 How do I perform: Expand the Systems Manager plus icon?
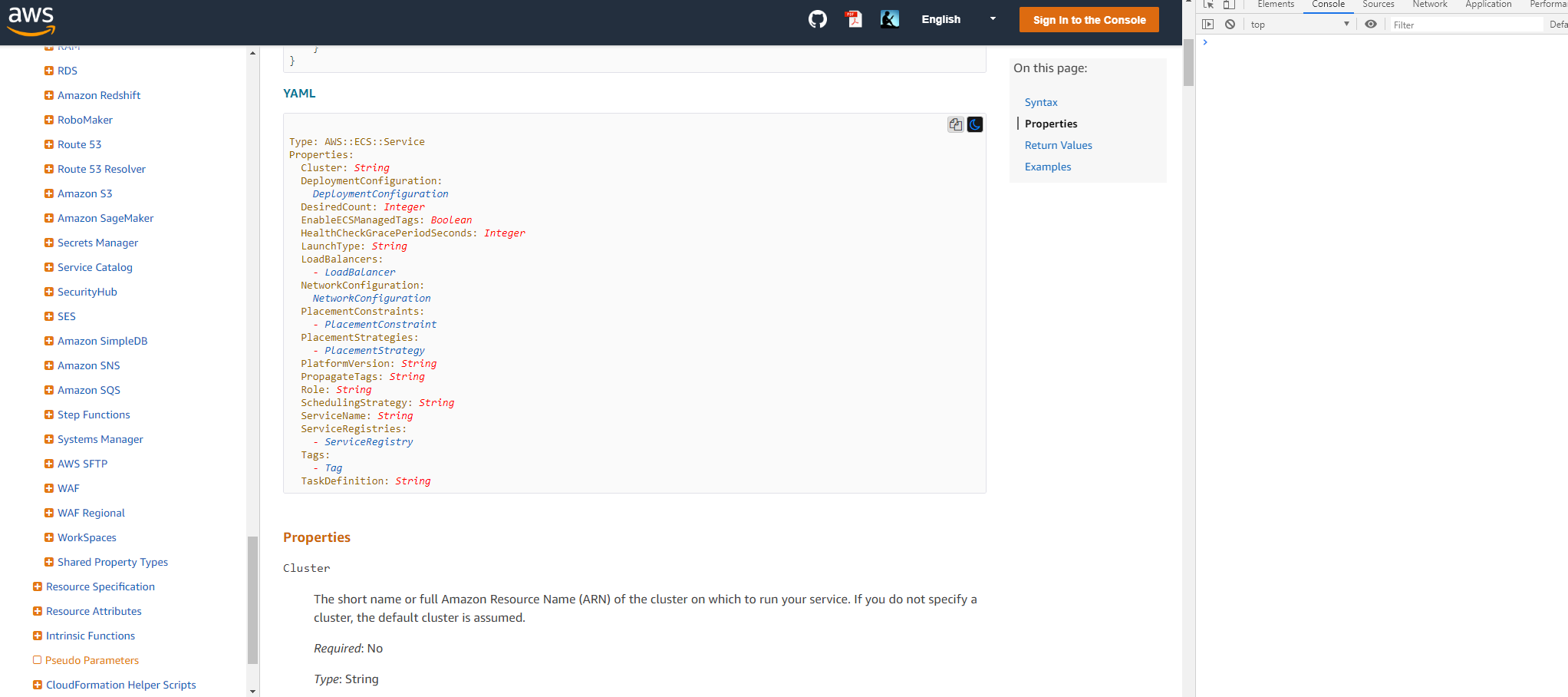click(x=49, y=439)
